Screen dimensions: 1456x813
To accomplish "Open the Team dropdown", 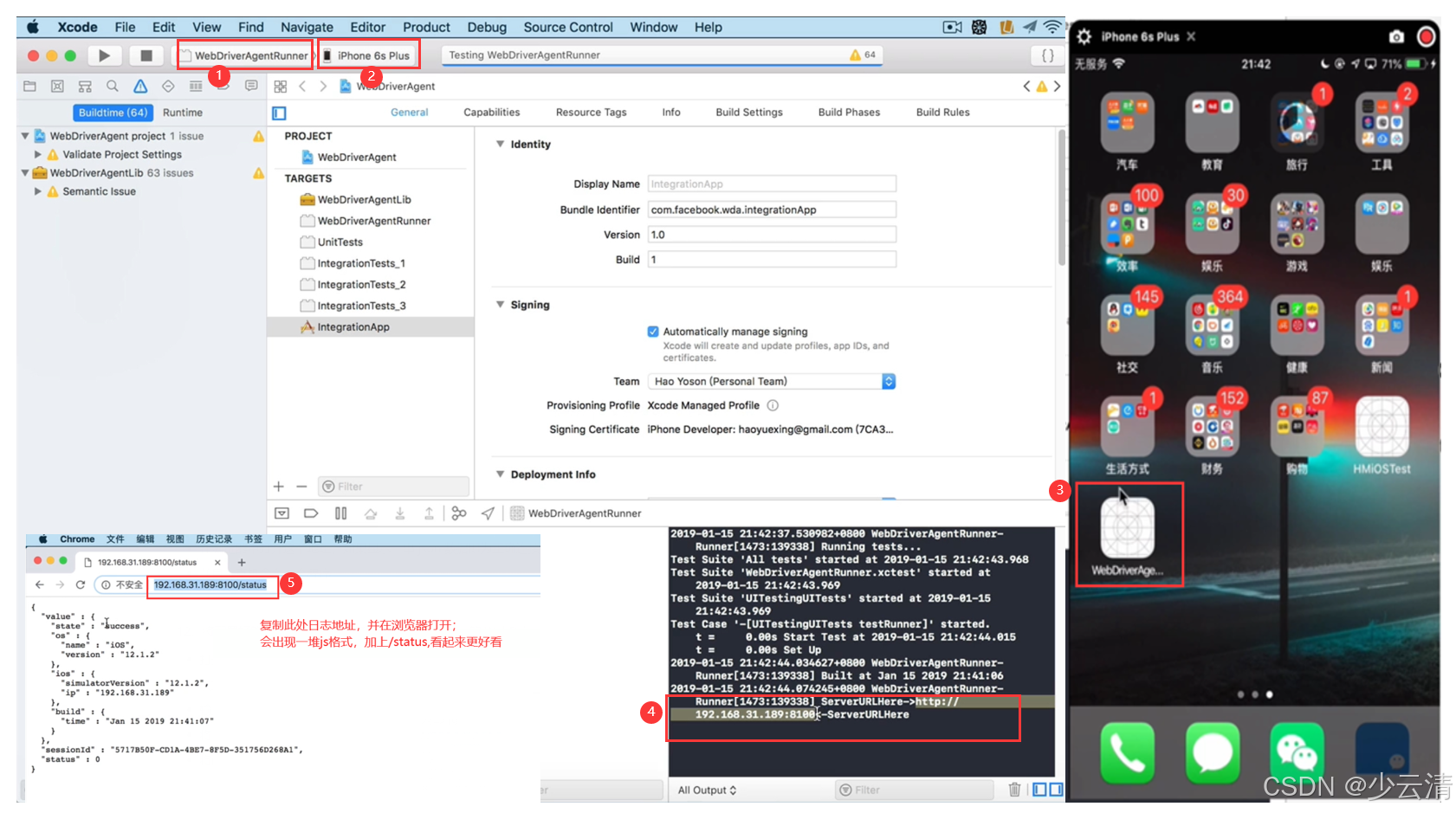I will pos(772,381).
